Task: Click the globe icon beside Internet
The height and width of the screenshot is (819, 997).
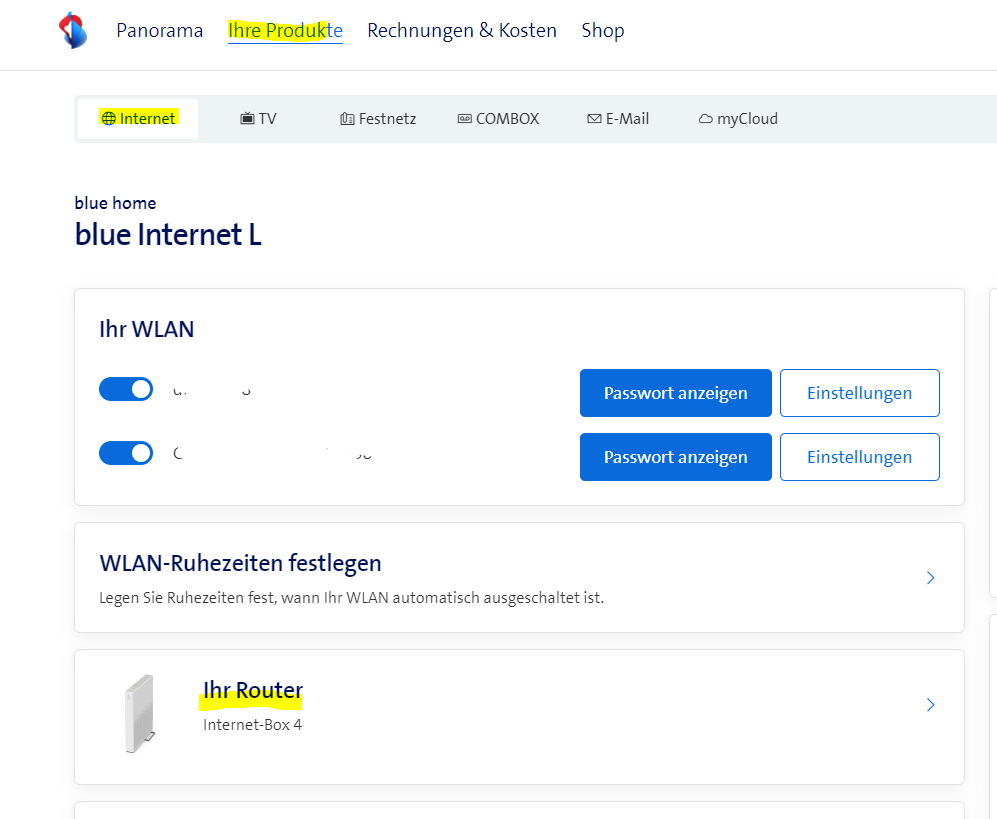Action: click(108, 119)
